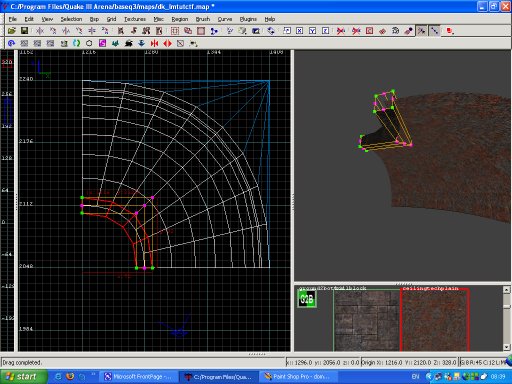This screenshot has width=512, height=384.
Task: Click the green-blue cycle patch icon
Action: point(77,43)
